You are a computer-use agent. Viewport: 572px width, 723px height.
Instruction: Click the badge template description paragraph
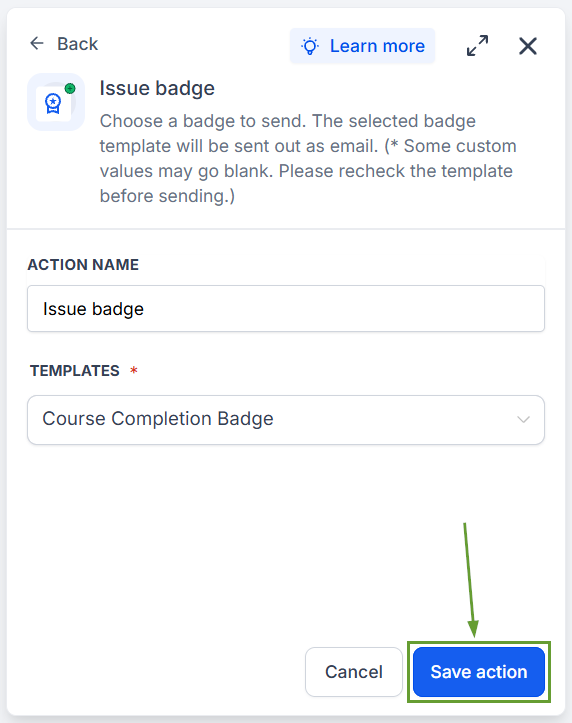point(308,158)
